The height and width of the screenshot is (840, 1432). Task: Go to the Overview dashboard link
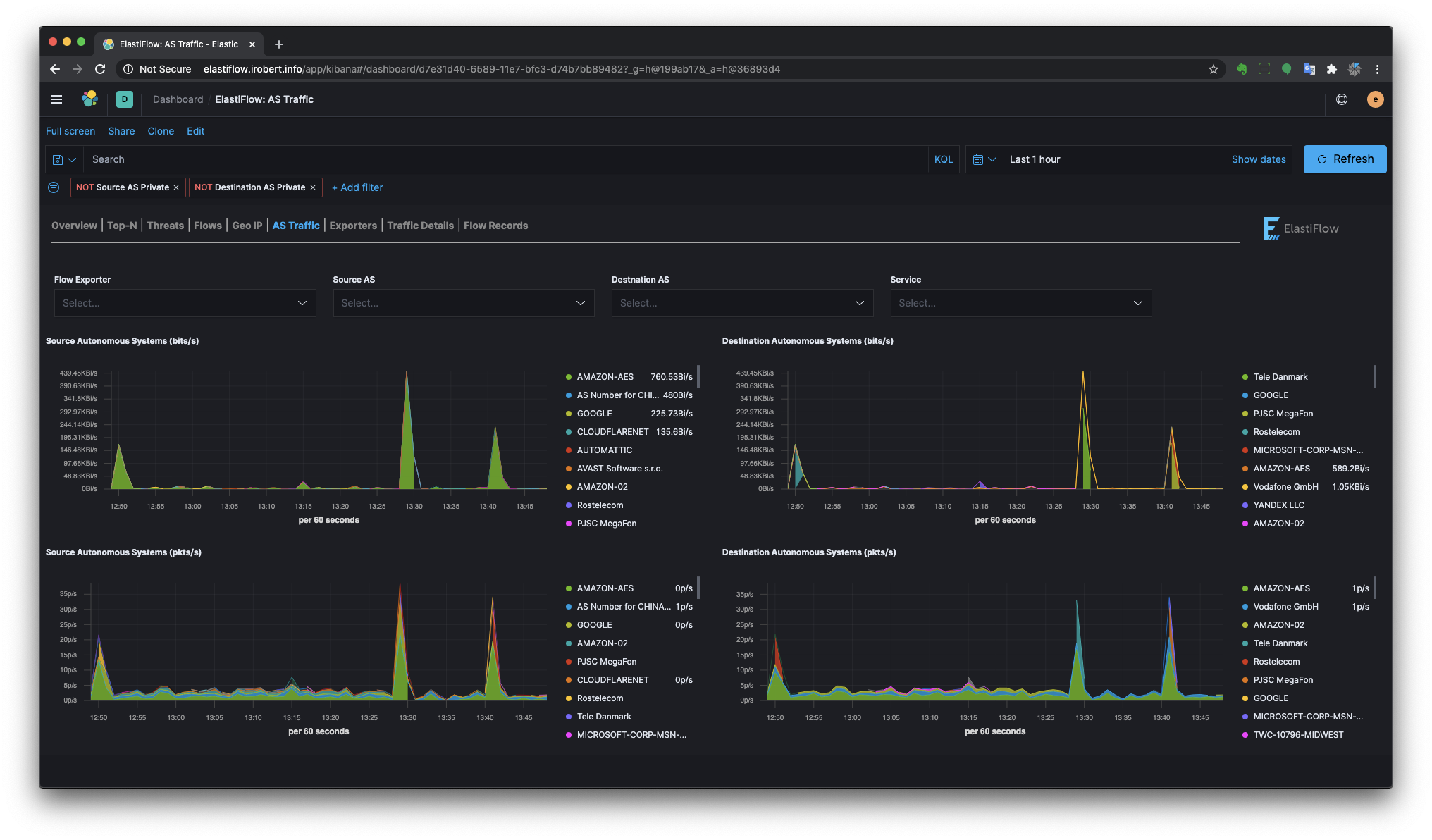pyautogui.click(x=74, y=226)
